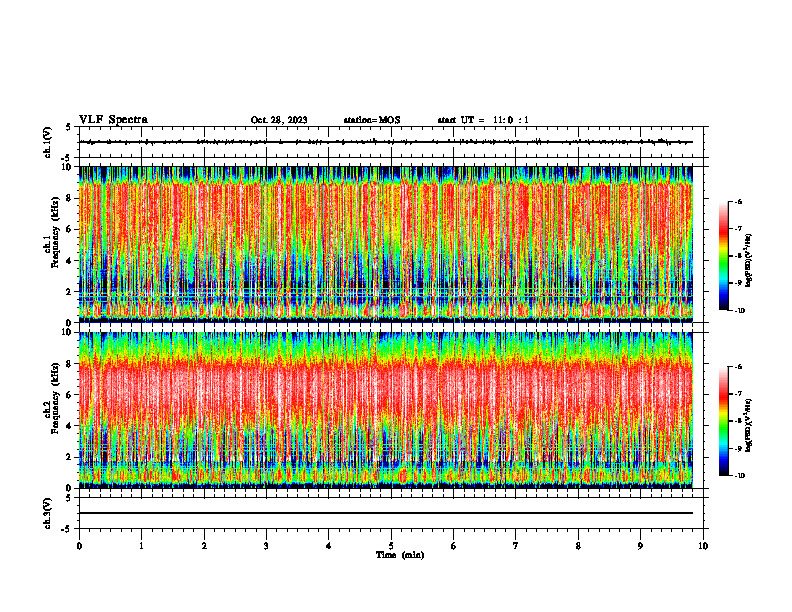Click the '-6' label on ch.2 color scale

pos(738,367)
